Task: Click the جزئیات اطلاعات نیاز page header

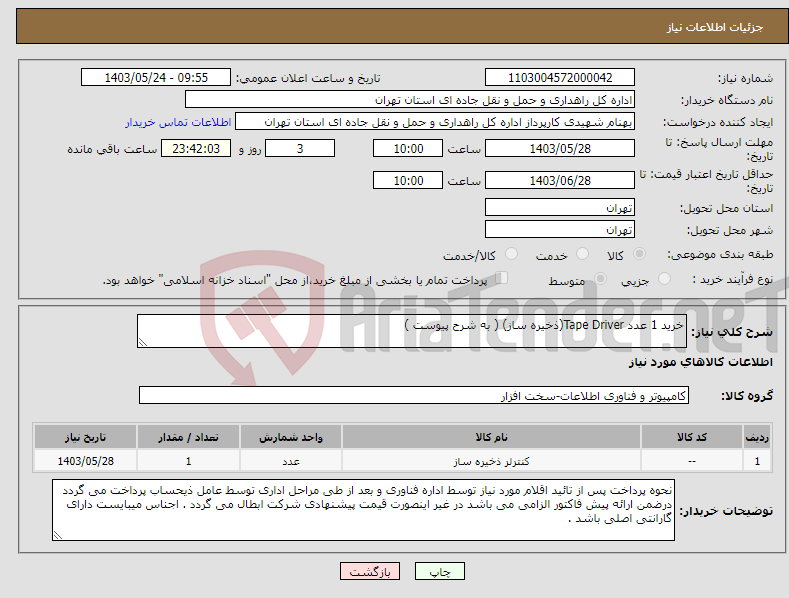Action: pos(715,27)
